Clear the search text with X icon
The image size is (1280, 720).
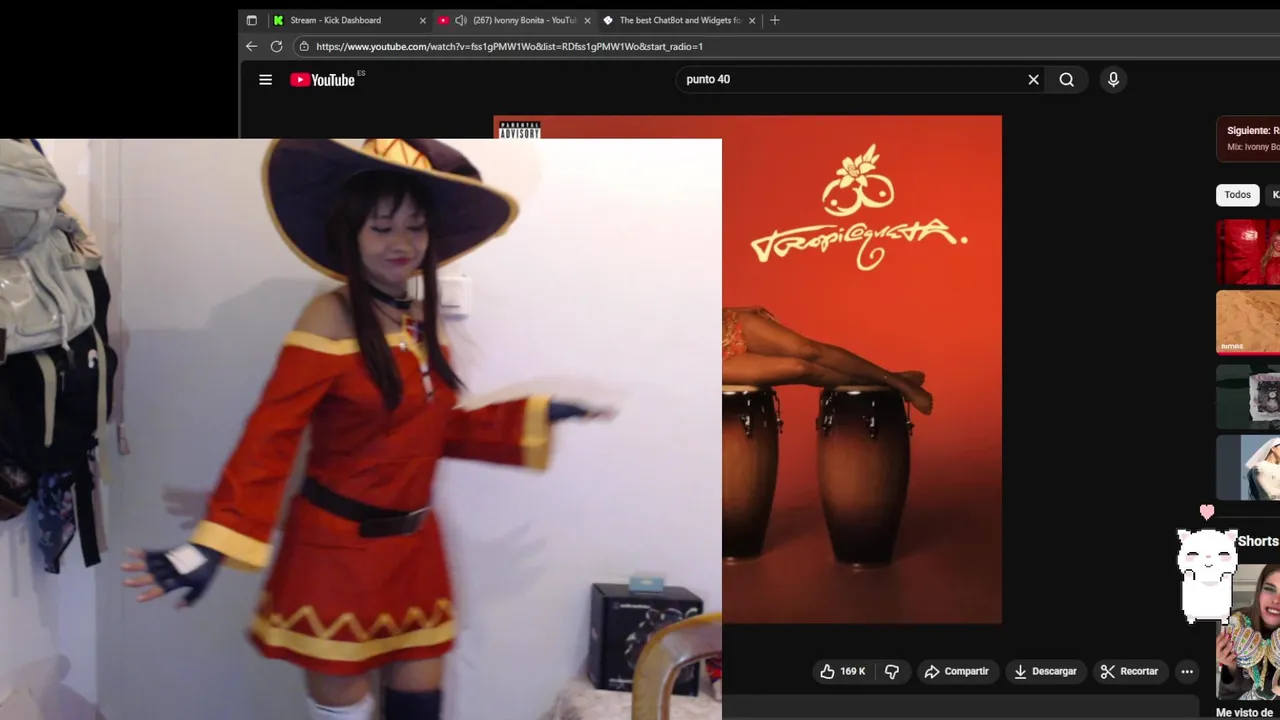point(1033,80)
